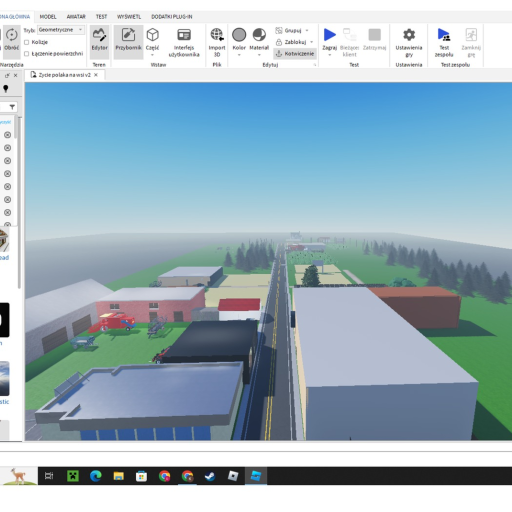This screenshot has width=512, height=512.
Task: Switch to the MODEL ribbon tab
Action: coord(48,17)
